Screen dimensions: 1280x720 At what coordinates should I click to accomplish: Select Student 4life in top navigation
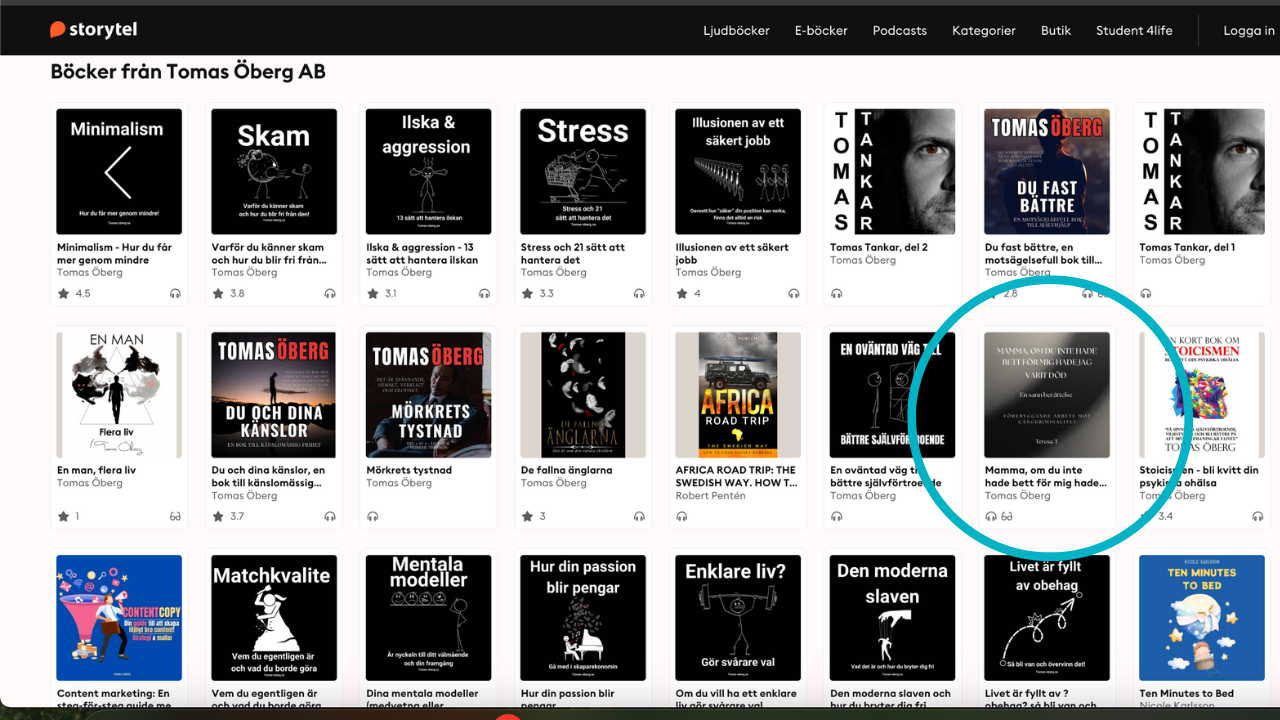point(1133,30)
